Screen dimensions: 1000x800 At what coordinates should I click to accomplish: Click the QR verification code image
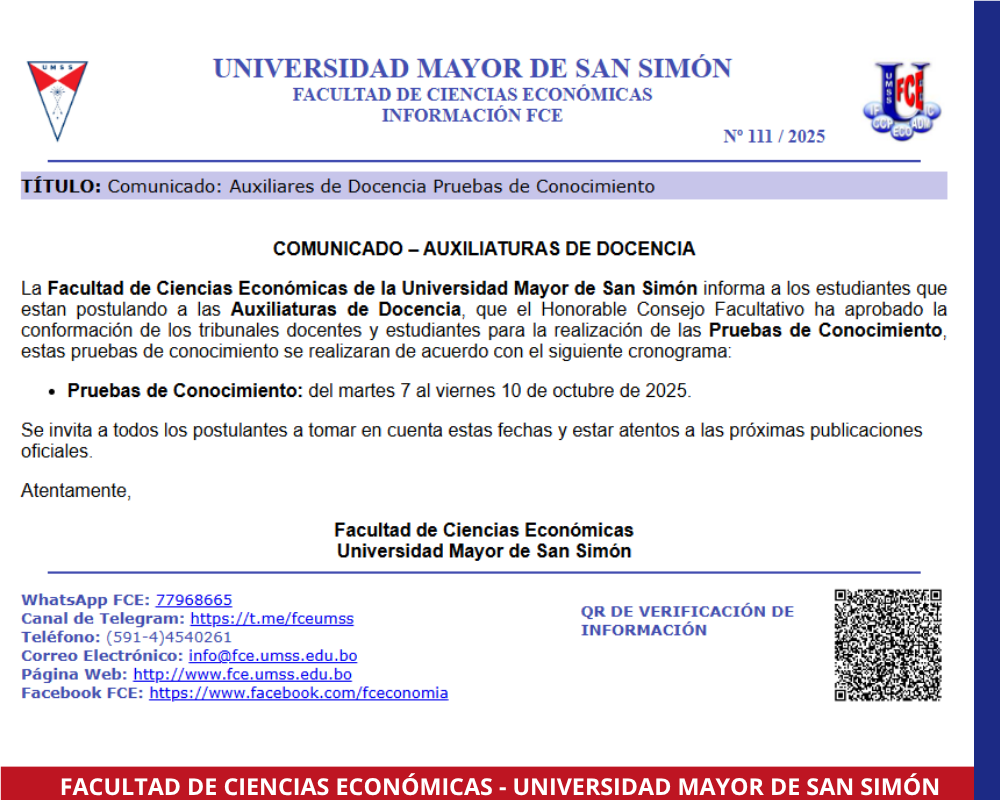(x=888, y=645)
